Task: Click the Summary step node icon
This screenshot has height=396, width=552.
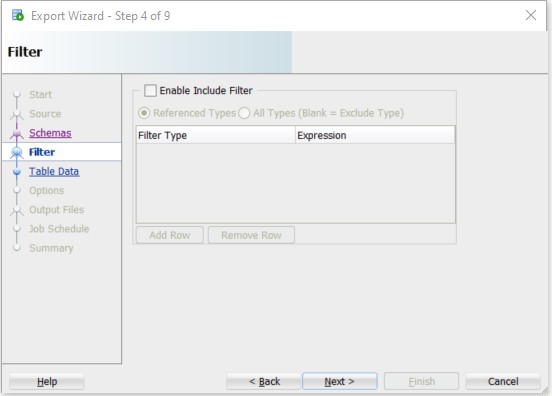Action: 17,248
